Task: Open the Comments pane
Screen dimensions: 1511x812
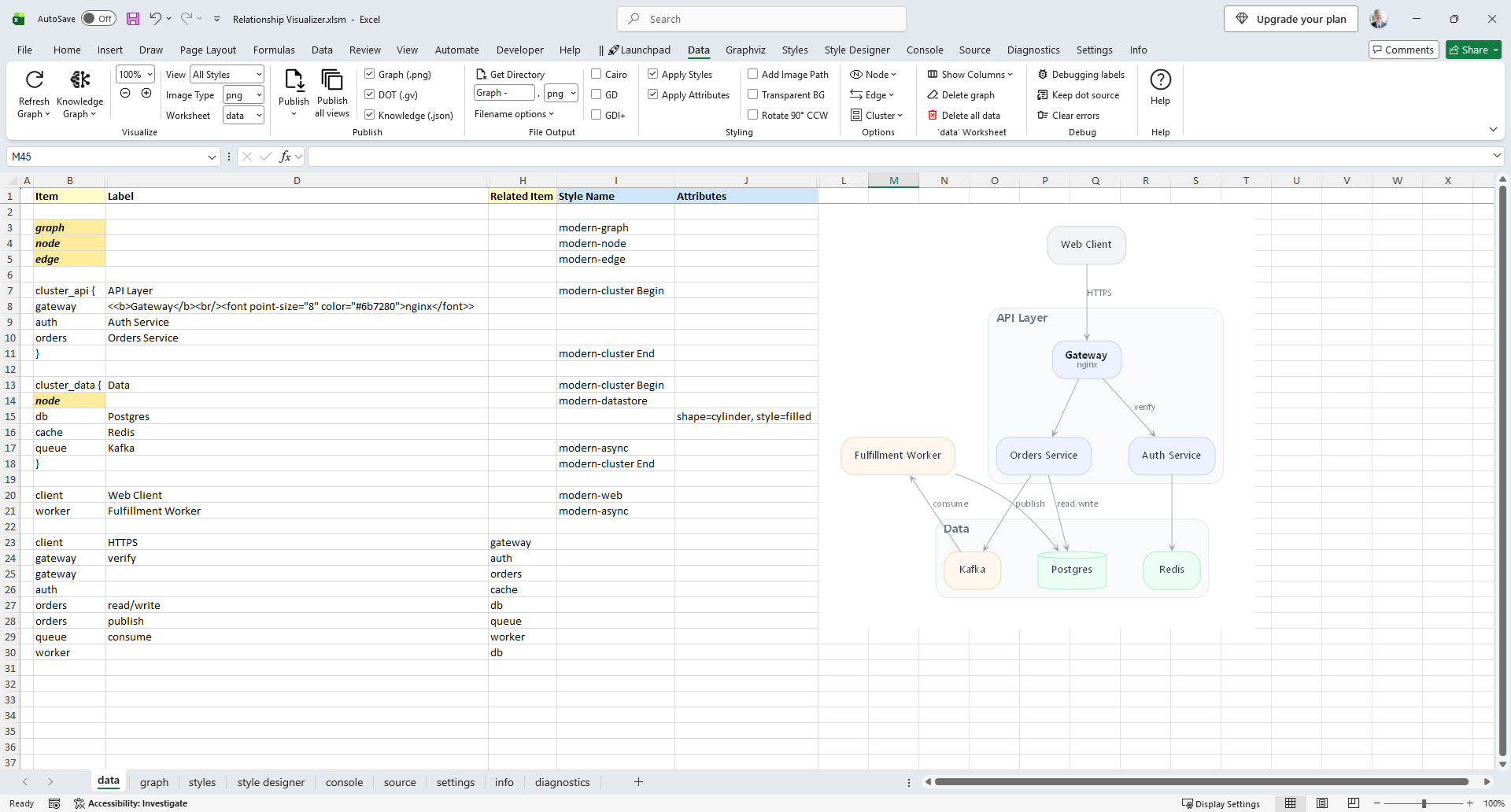Action: [1403, 50]
